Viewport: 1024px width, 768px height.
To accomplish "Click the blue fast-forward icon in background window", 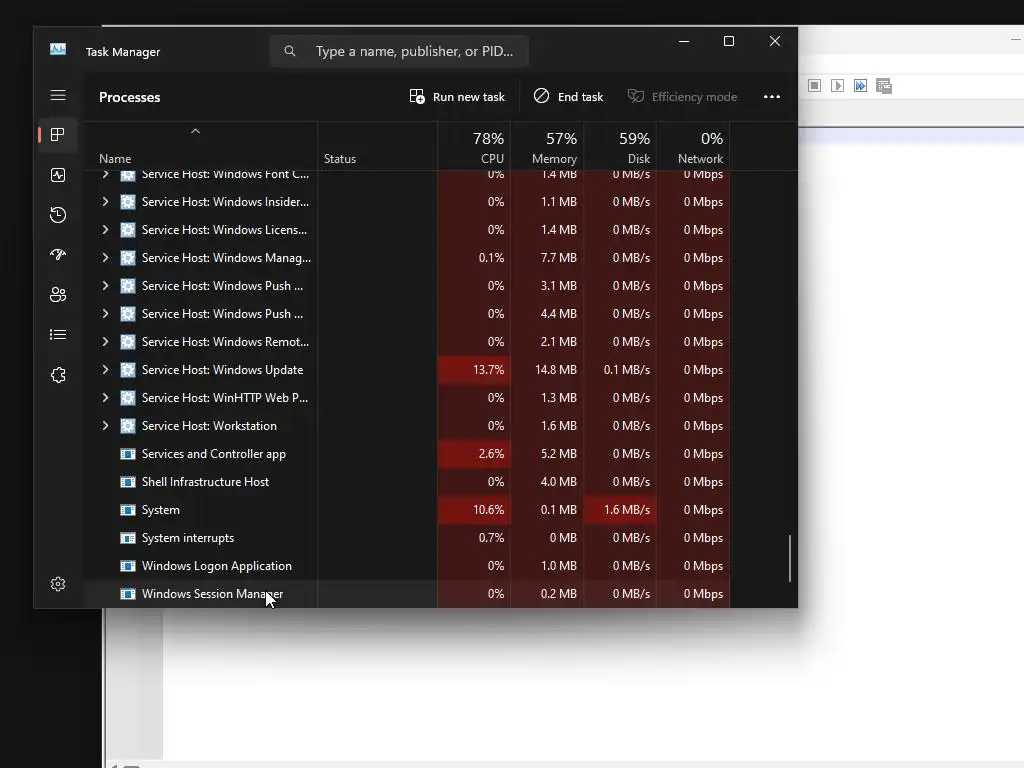I will pos(860,86).
